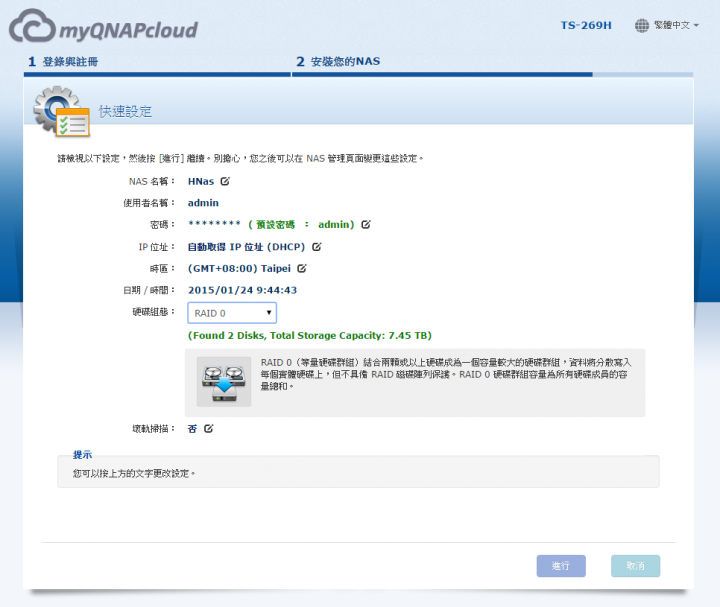Click the 否 bad block scan value
The height and width of the screenshot is (607, 720).
click(x=192, y=428)
